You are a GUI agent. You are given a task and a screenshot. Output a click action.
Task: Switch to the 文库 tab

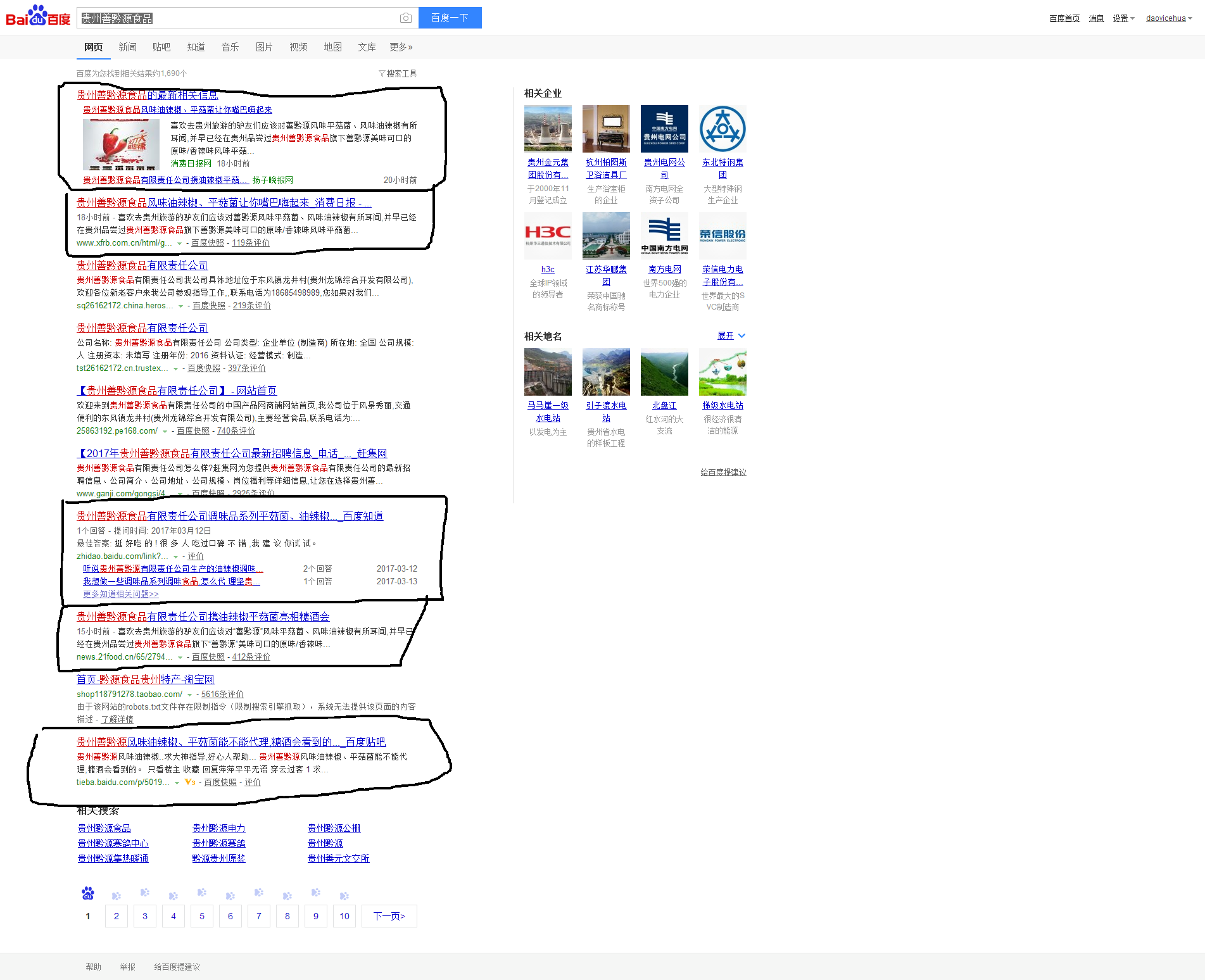[367, 47]
